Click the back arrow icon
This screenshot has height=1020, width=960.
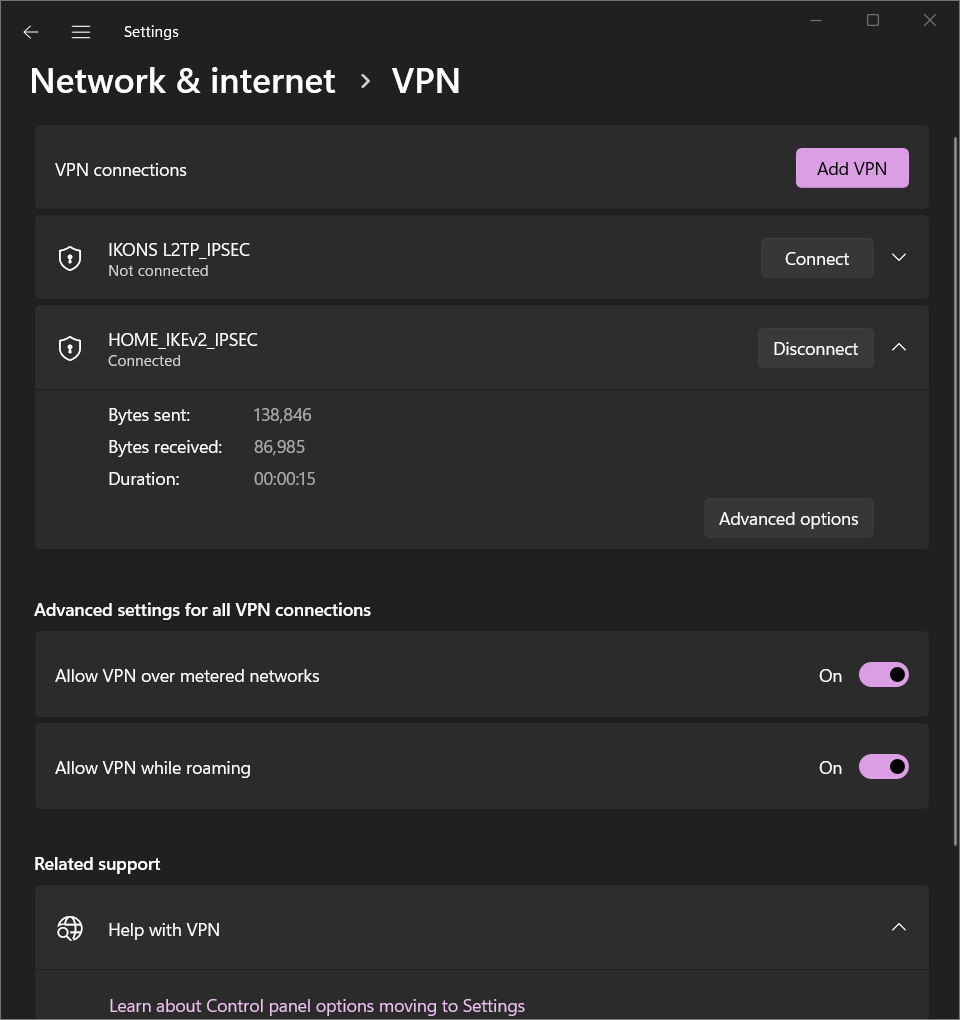(31, 32)
